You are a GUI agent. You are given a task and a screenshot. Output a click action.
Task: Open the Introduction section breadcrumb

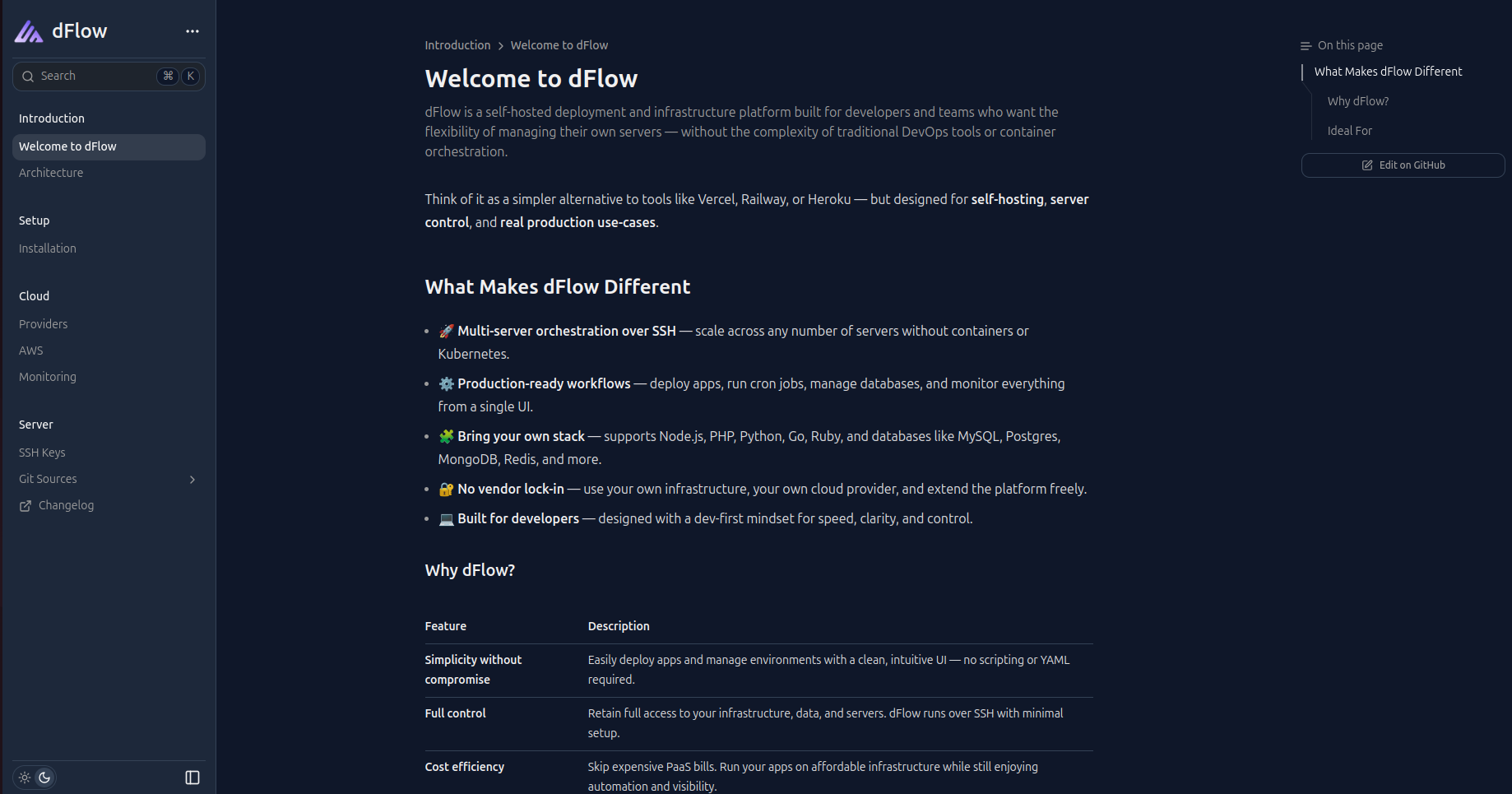[457, 45]
